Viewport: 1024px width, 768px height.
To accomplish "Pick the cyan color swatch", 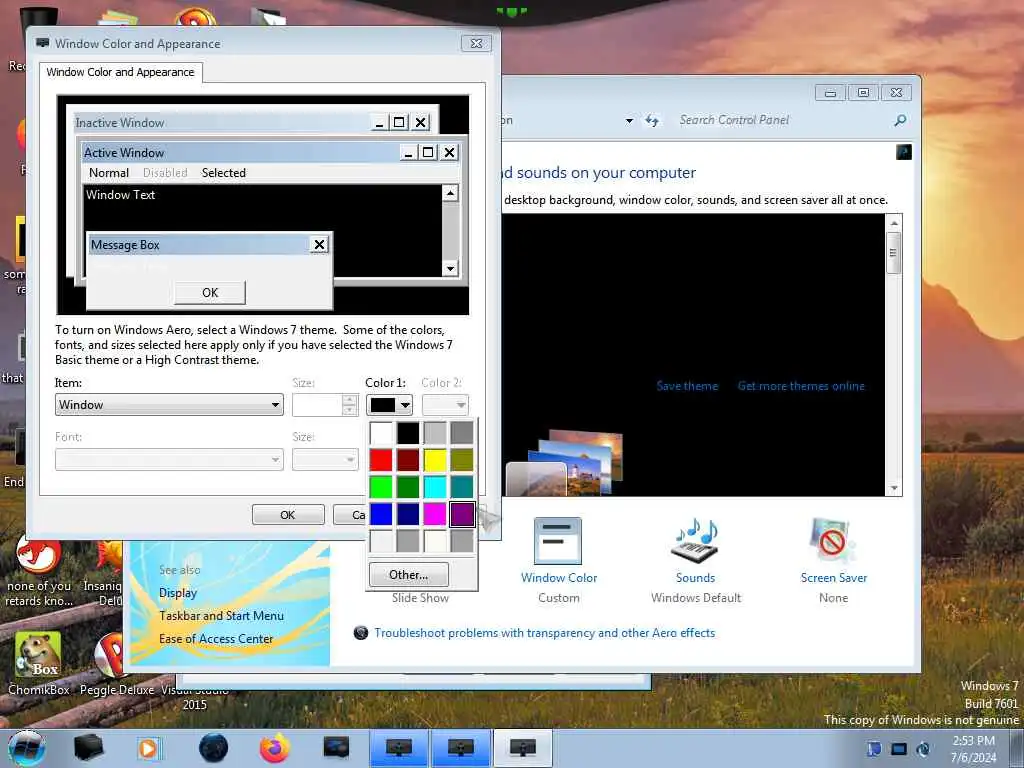I will 435,487.
